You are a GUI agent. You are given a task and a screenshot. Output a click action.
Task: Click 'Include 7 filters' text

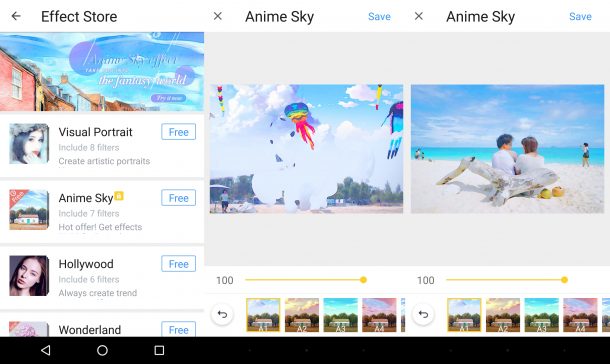[x=89, y=214]
